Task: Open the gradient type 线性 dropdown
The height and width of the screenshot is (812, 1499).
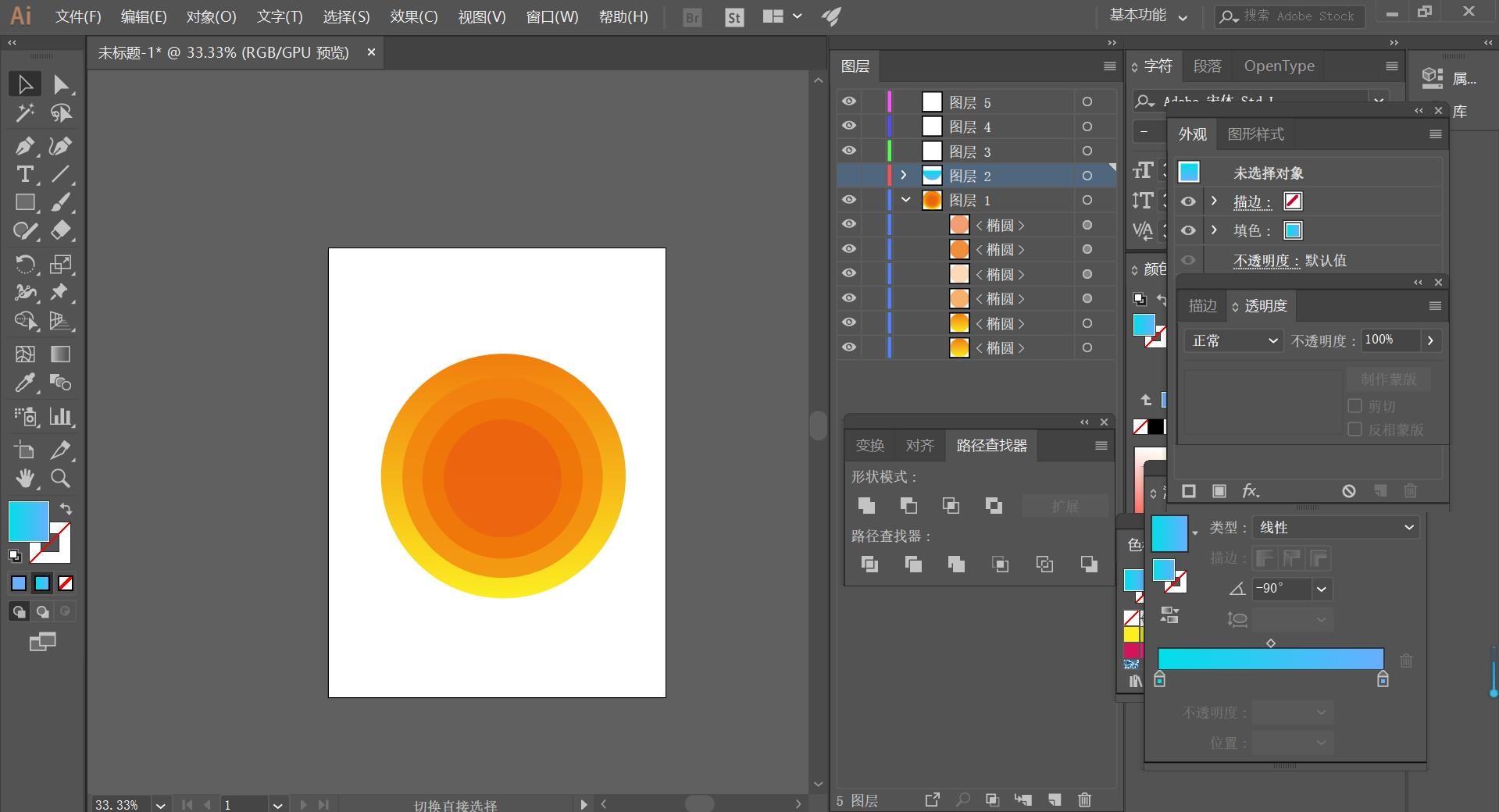Action: [x=1335, y=528]
